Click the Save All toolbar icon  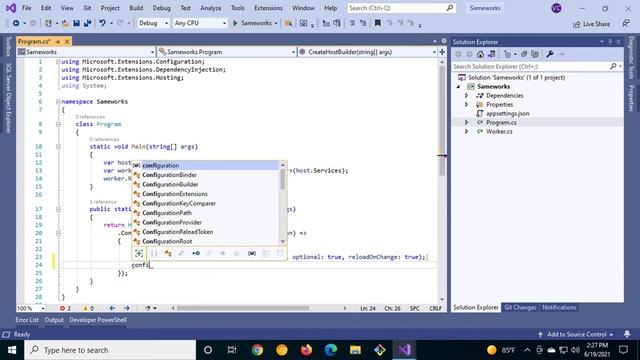pos(87,23)
